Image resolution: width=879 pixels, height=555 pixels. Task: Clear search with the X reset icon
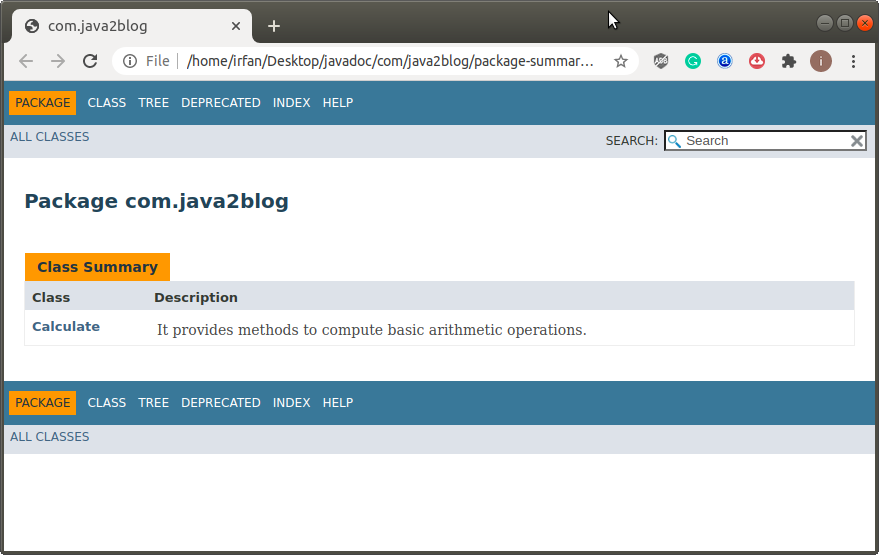pyautogui.click(x=857, y=141)
